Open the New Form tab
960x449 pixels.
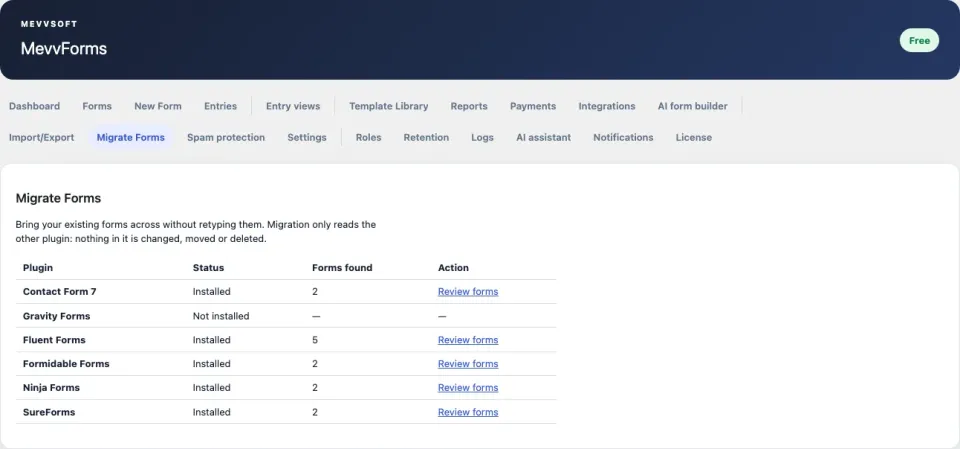coord(158,106)
